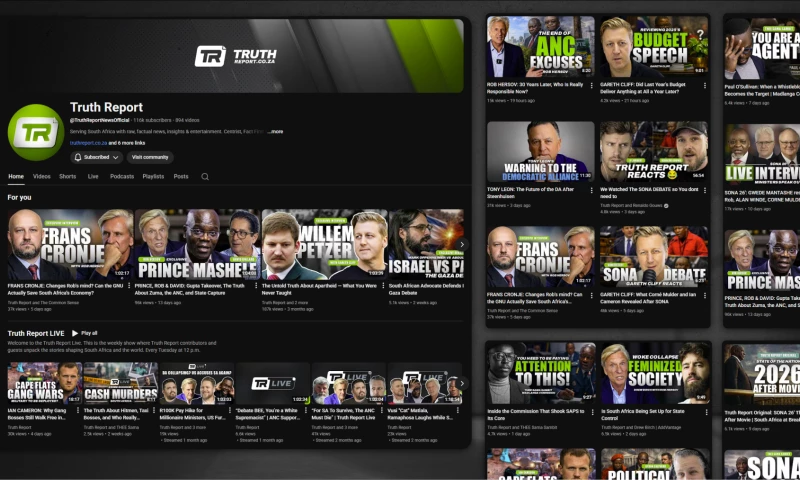Viewport: 800px width, 480px height.
Task: Click the Visit community button
Action: [x=150, y=157]
